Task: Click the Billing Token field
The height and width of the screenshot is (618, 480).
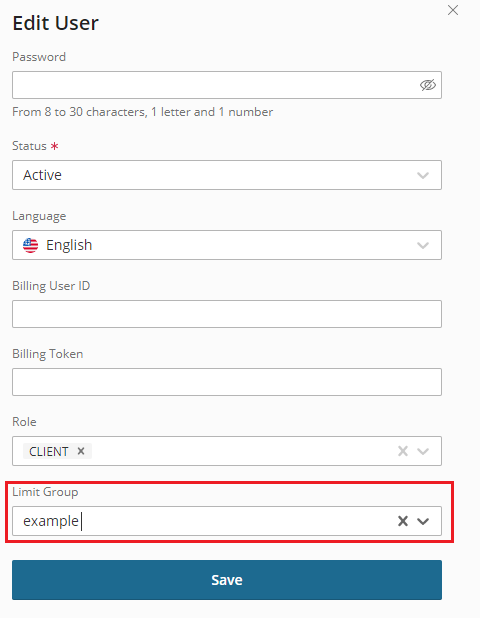Action: (x=227, y=382)
